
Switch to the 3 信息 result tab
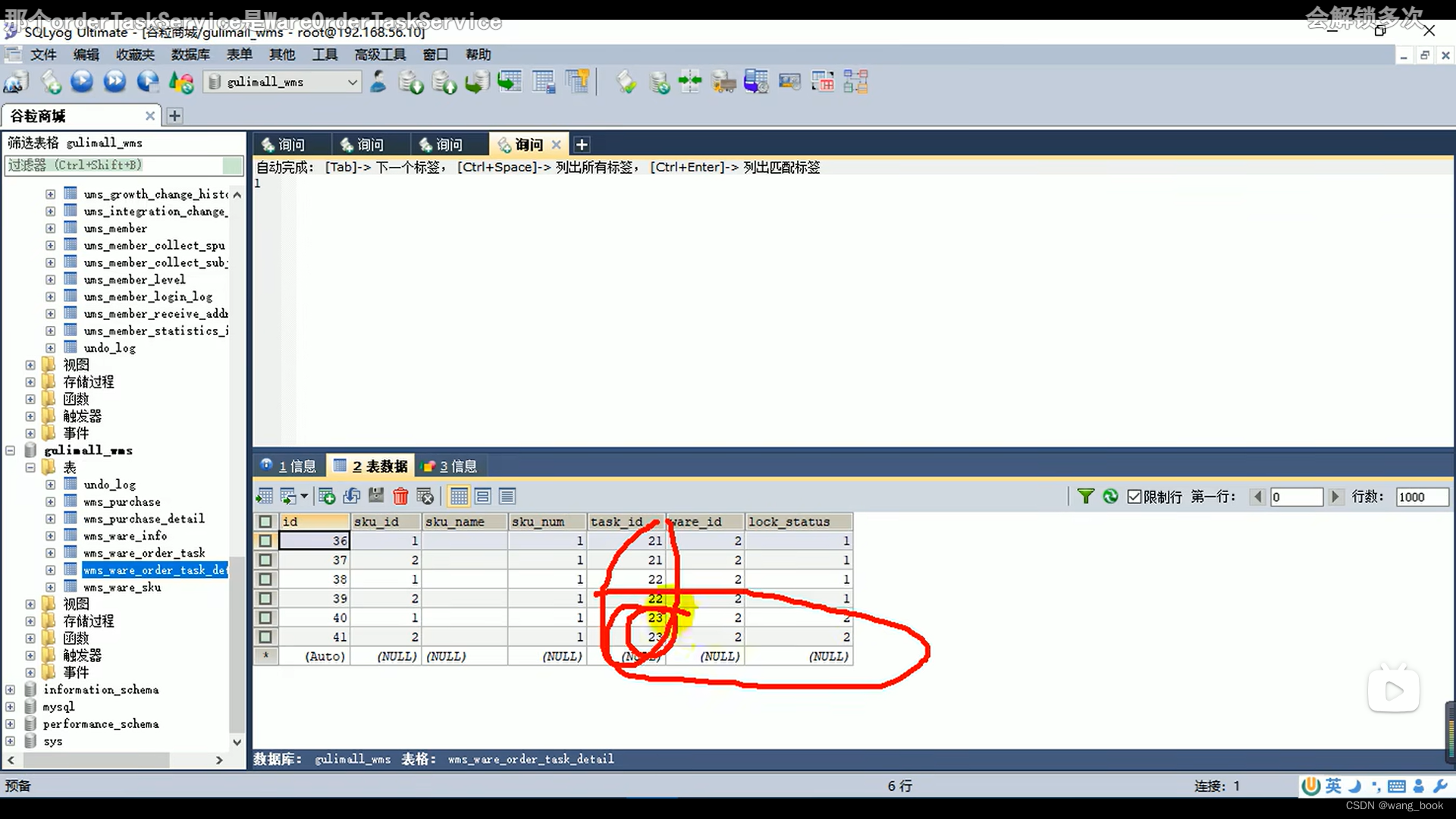tap(451, 466)
